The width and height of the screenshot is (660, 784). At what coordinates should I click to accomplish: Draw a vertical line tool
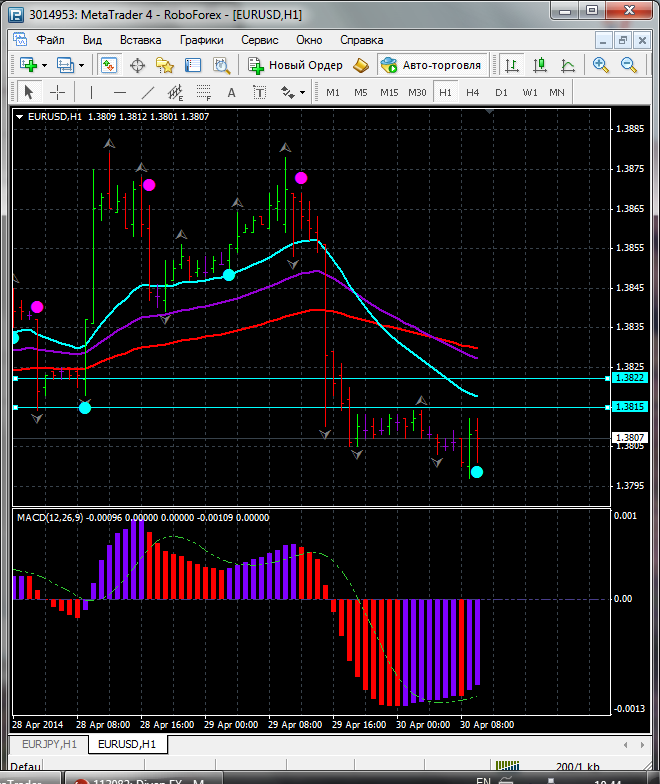point(91,92)
